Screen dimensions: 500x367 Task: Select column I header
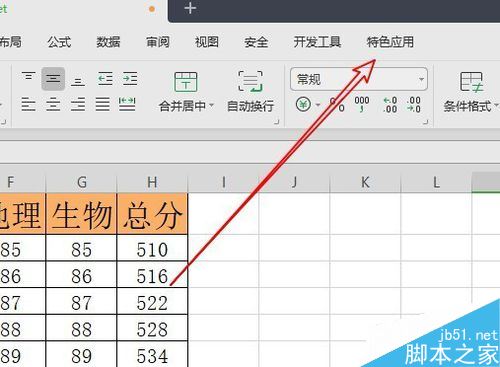(223, 182)
